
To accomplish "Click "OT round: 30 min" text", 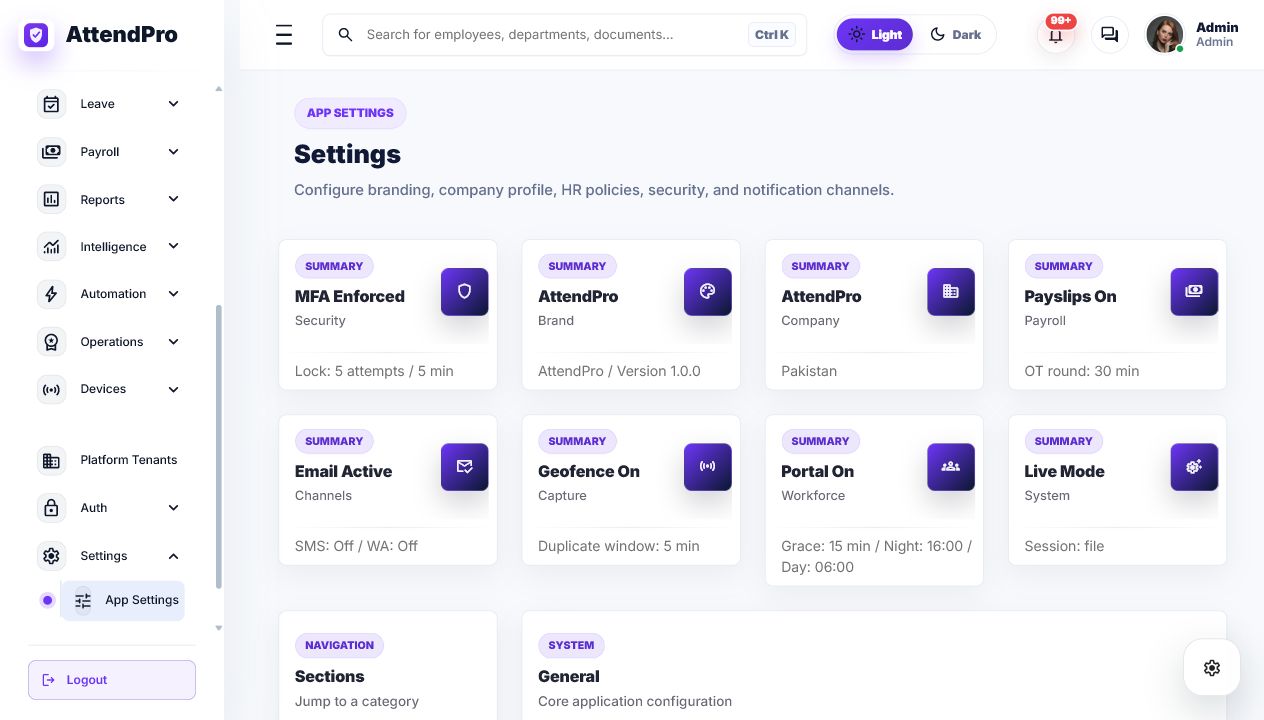I will (x=1082, y=371).
